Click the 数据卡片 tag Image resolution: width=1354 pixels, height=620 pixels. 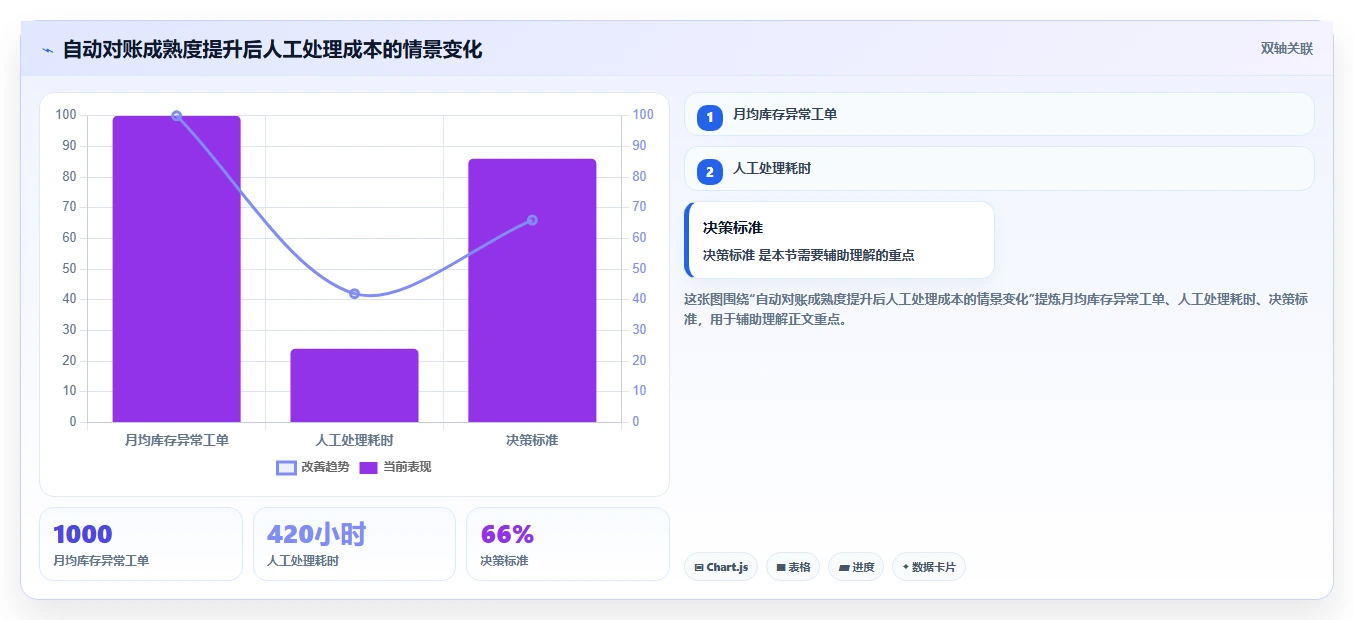[x=929, y=567]
